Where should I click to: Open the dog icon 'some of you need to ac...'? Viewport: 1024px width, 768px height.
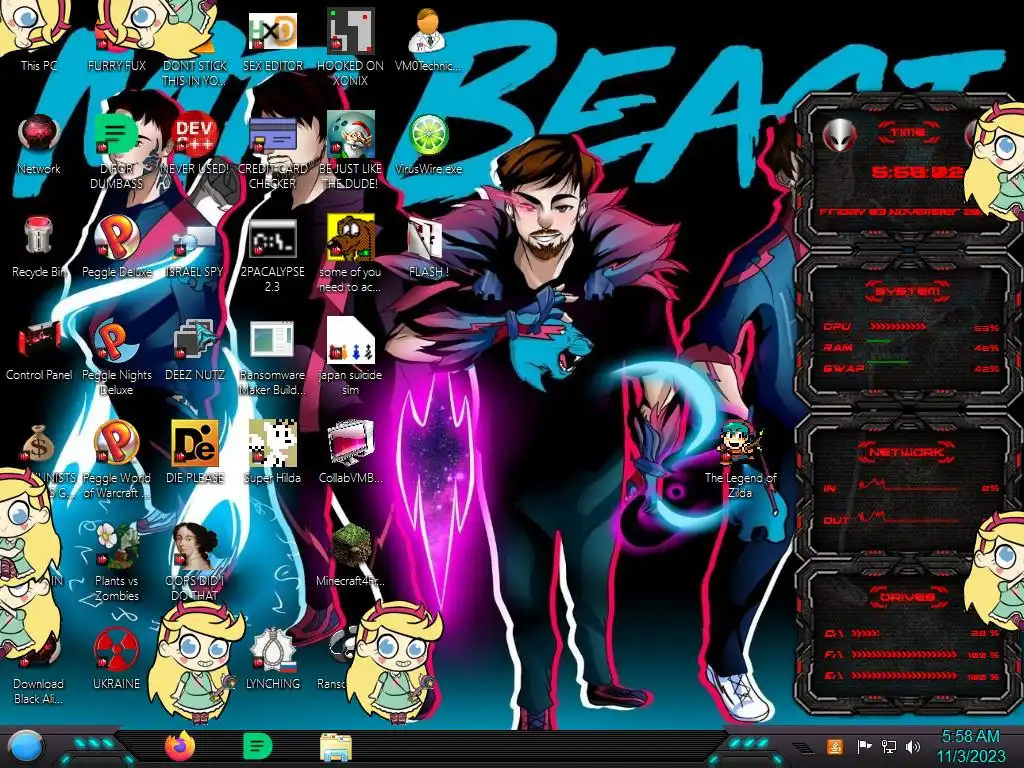click(350, 255)
